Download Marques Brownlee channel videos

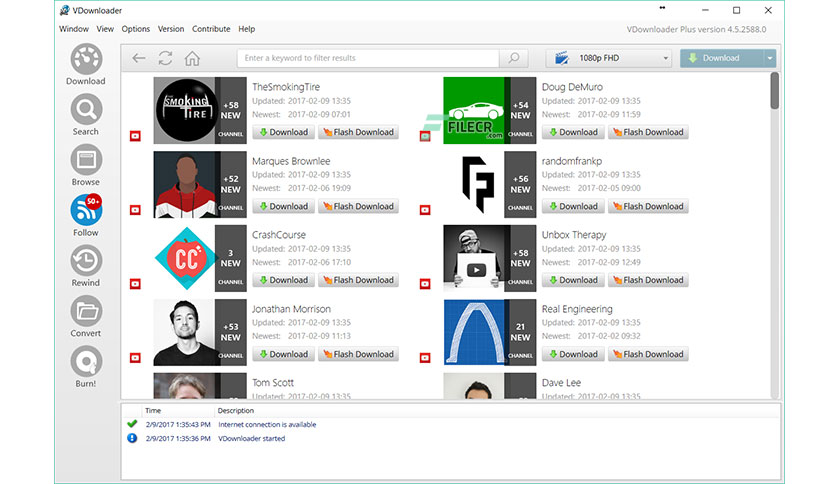click(x=284, y=206)
